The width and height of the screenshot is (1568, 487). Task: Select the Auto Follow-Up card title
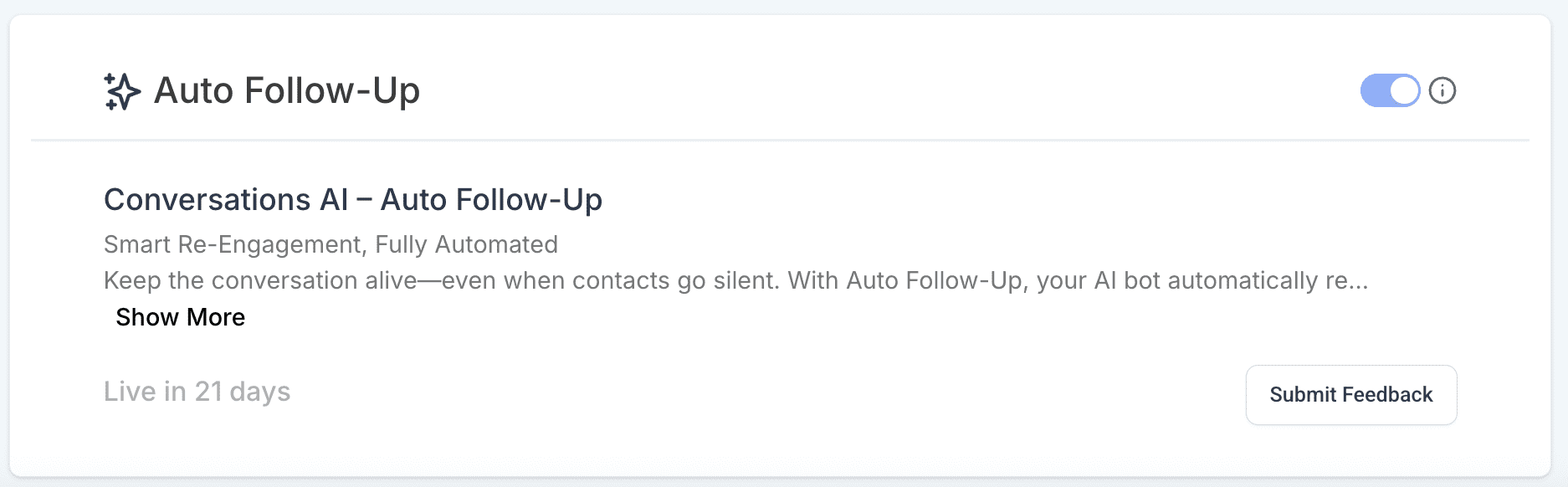[287, 90]
